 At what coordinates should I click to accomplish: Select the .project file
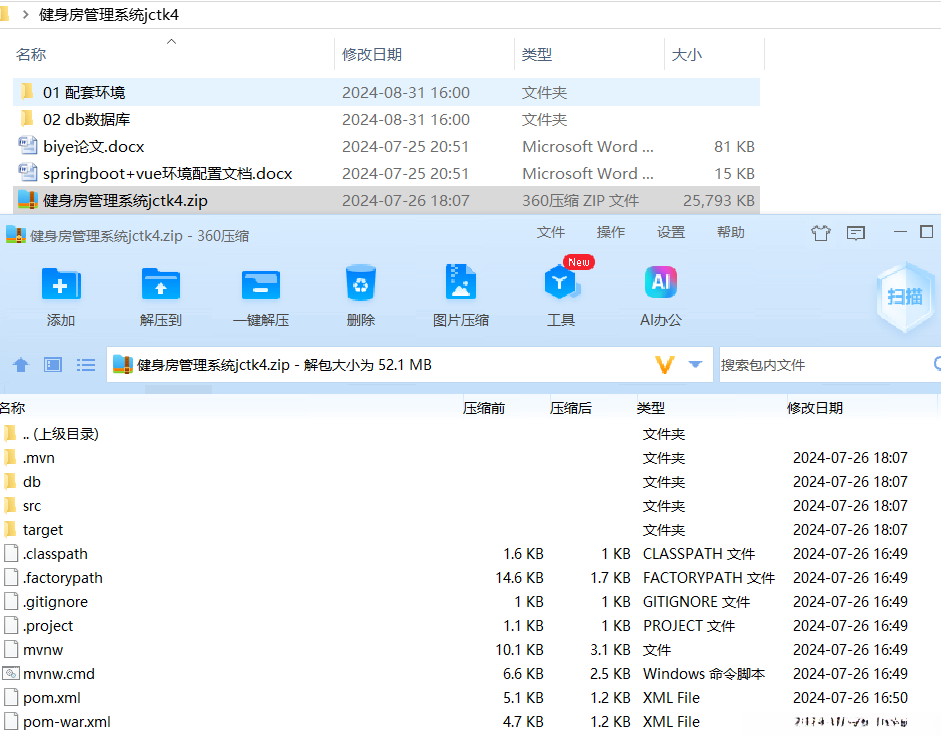[x=468, y=626]
